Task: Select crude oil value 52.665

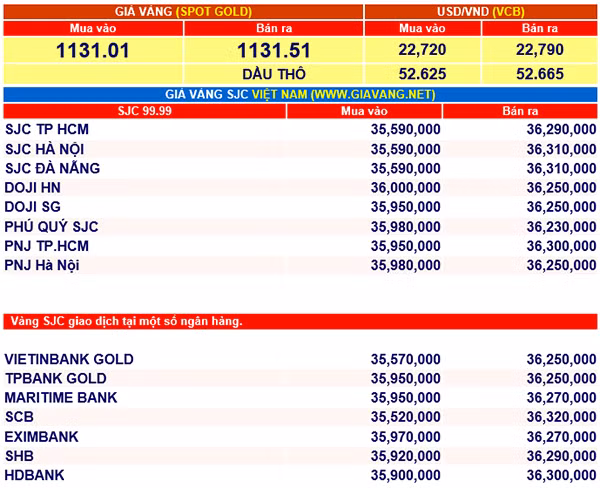Action: (x=540, y=74)
